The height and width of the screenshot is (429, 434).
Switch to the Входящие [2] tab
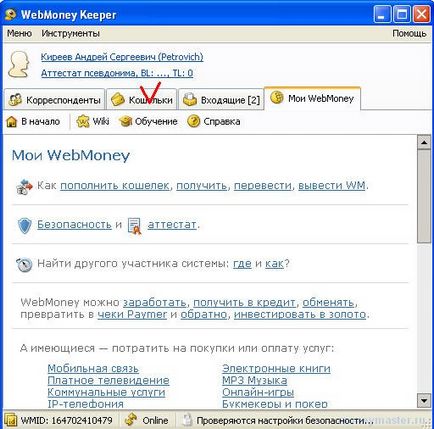tap(221, 99)
